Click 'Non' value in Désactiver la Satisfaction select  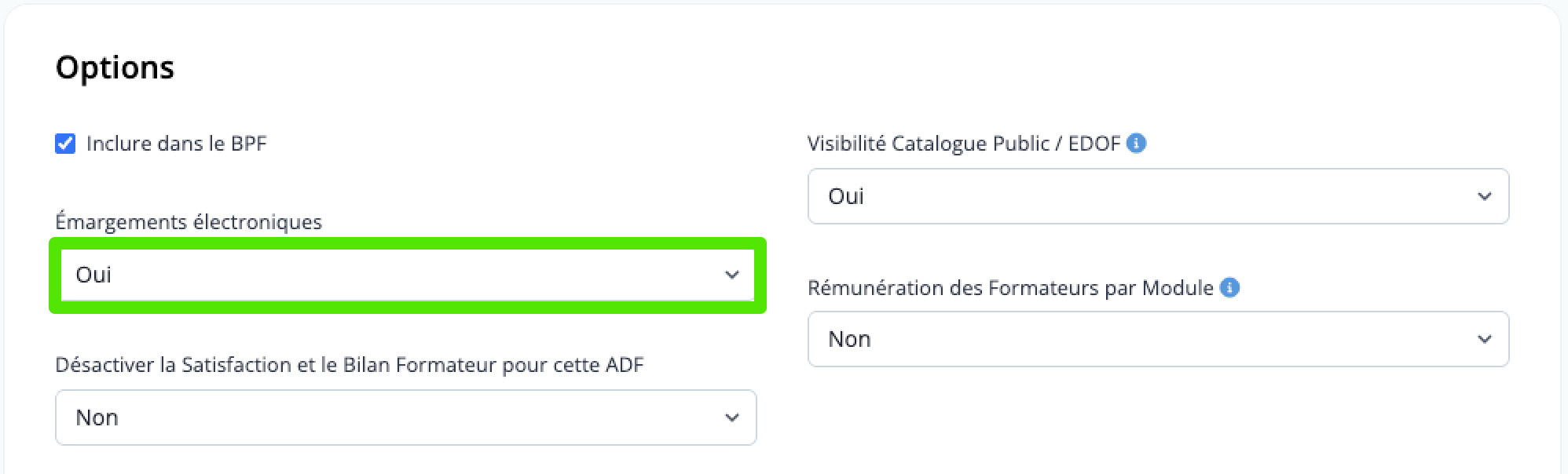click(x=97, y=417)
